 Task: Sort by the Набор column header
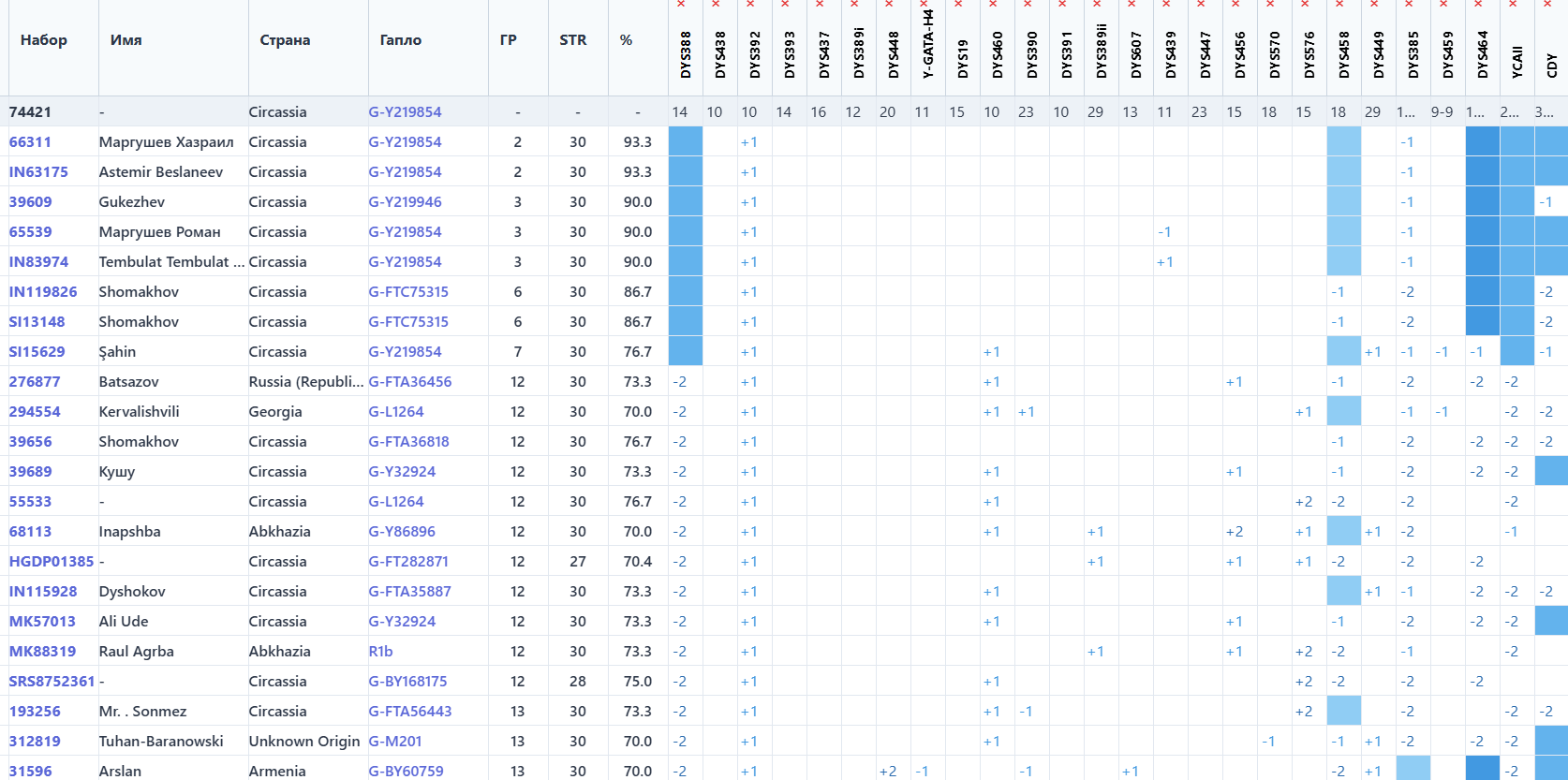click(x=44, y=40)
